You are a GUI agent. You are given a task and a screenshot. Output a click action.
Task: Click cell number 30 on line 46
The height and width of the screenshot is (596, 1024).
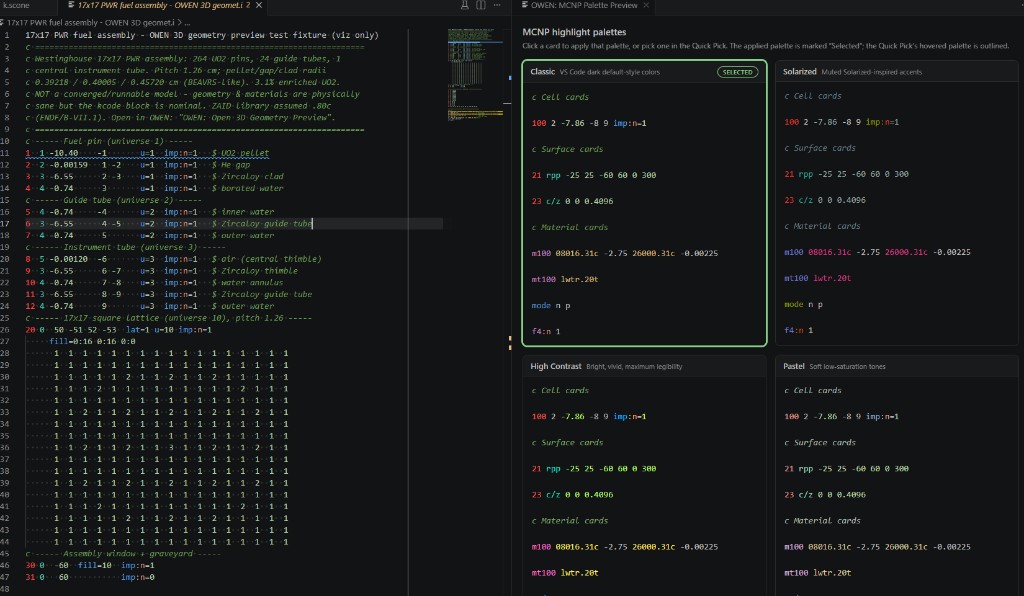coord(30,565)
